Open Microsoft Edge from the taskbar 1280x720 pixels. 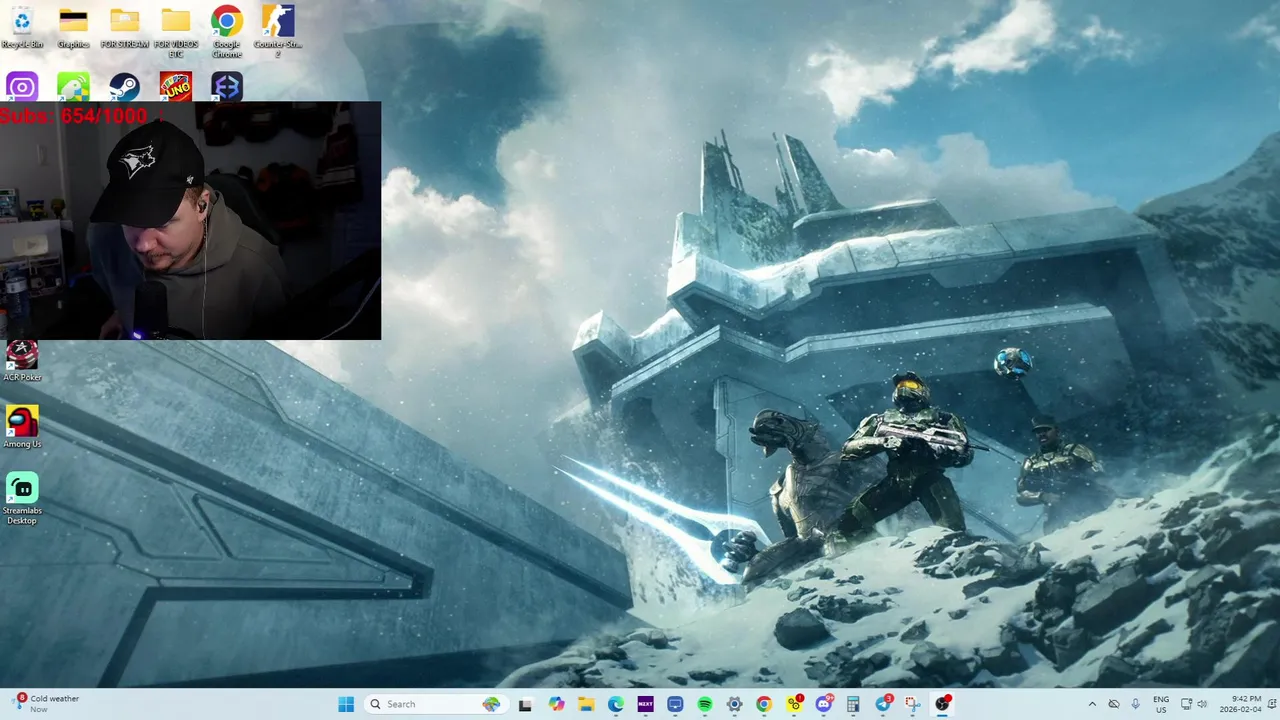click(x=616, y=704)
